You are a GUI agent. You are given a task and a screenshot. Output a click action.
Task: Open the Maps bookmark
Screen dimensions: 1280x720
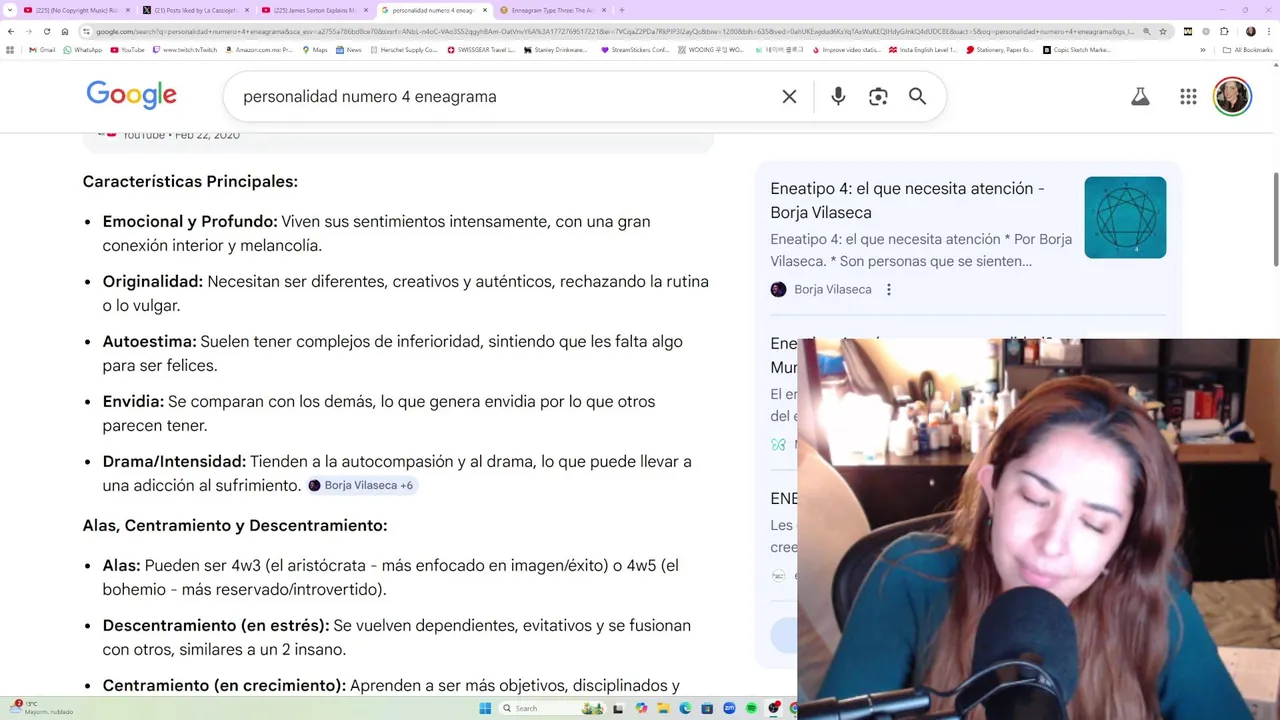pos(315,50)
